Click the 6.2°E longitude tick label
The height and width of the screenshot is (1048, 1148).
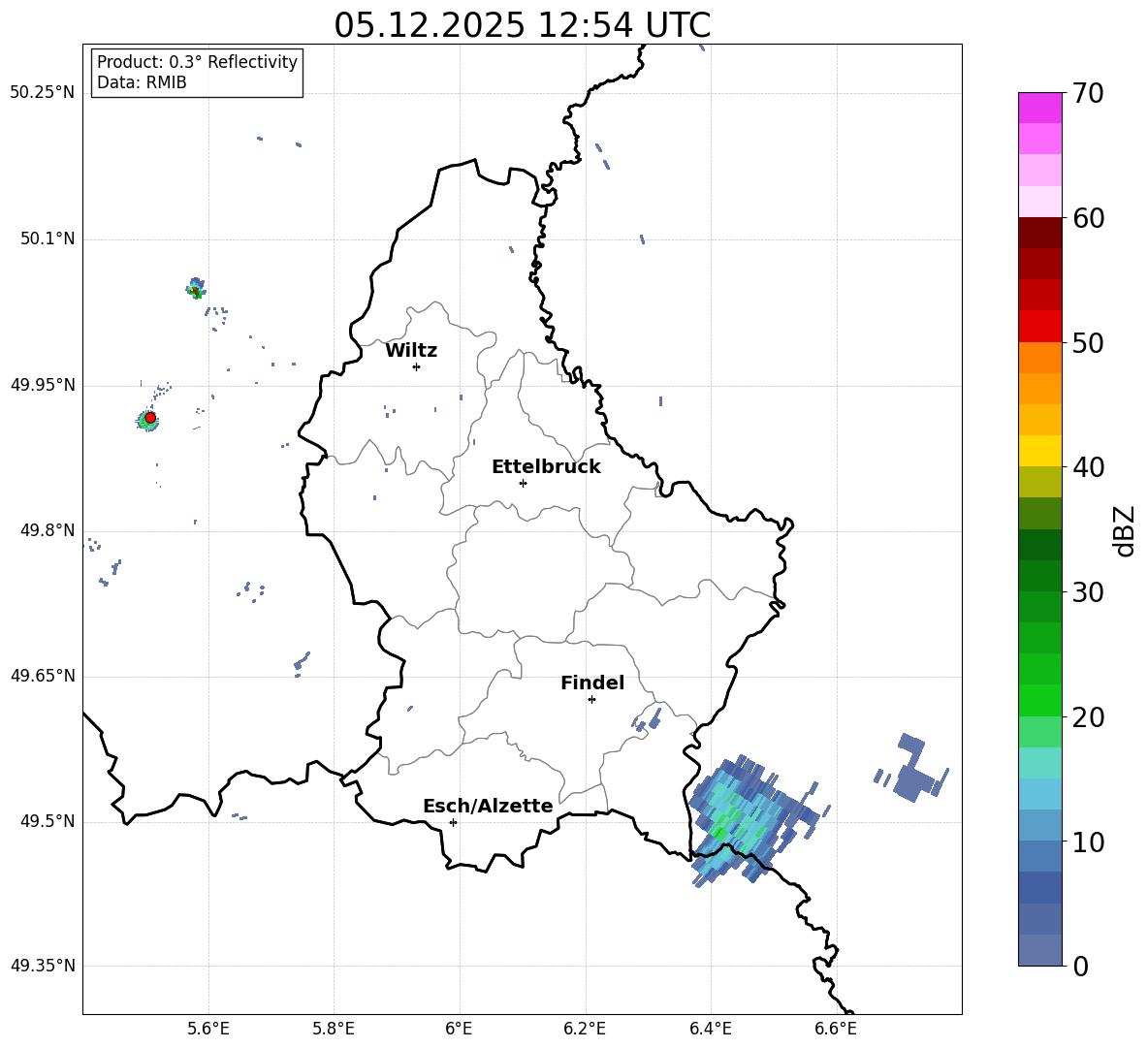pos(585,1029)
